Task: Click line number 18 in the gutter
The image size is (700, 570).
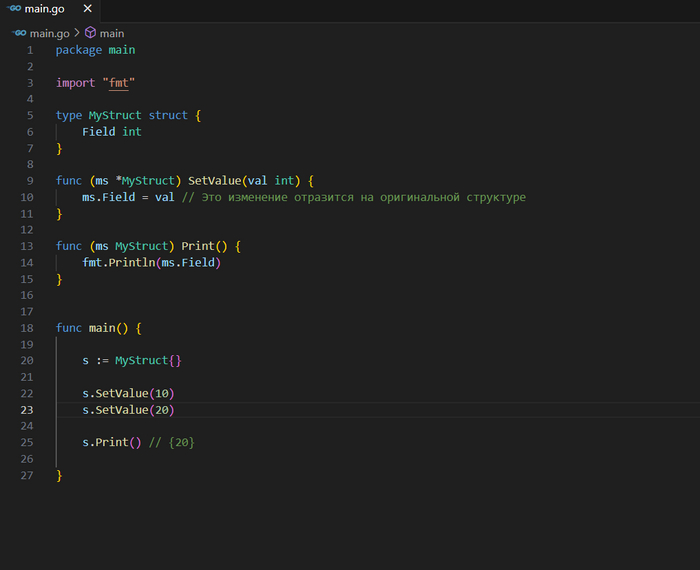Action: pos(26,328)
